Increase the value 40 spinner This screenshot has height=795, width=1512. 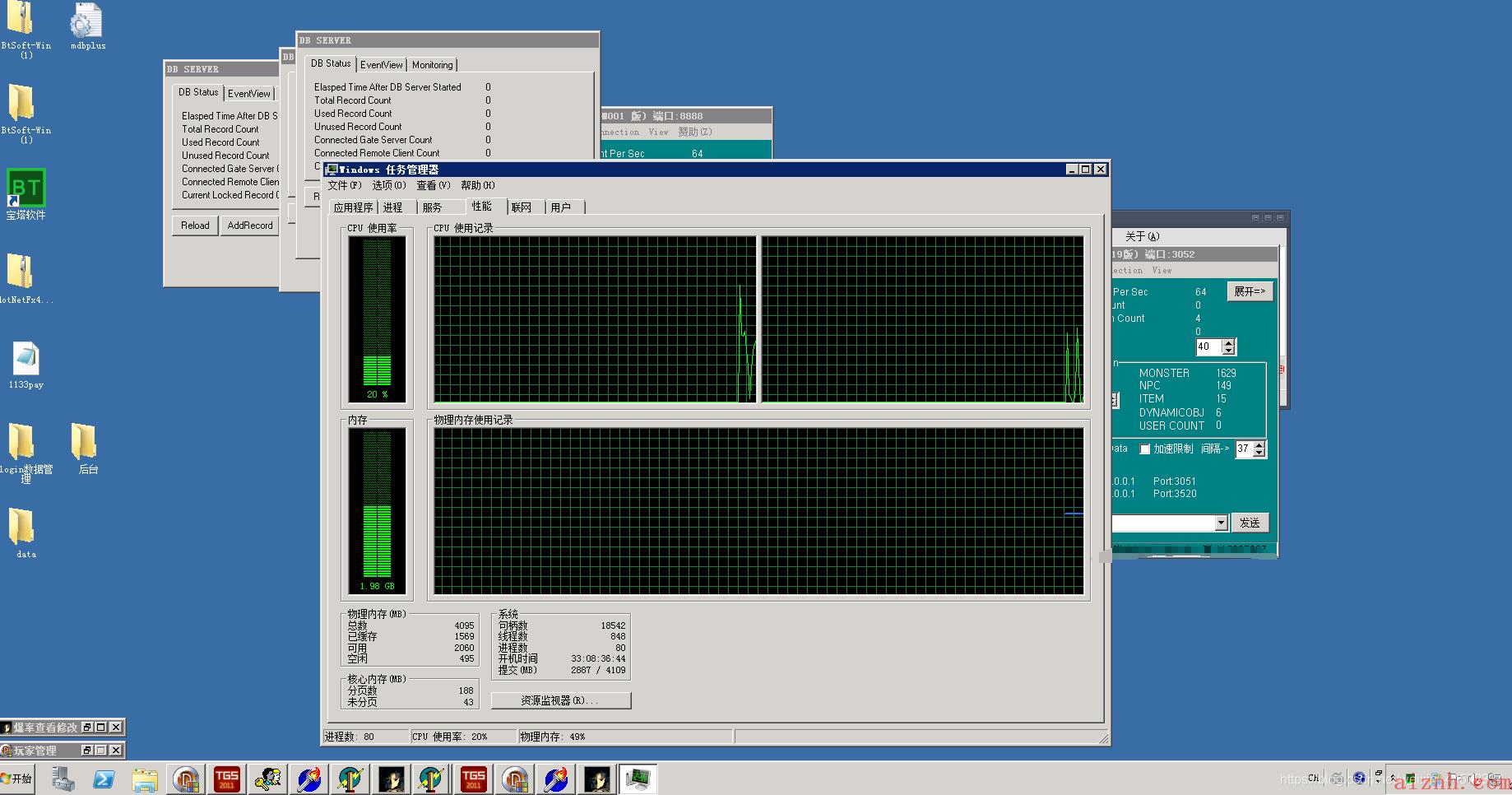point(1229,343)
